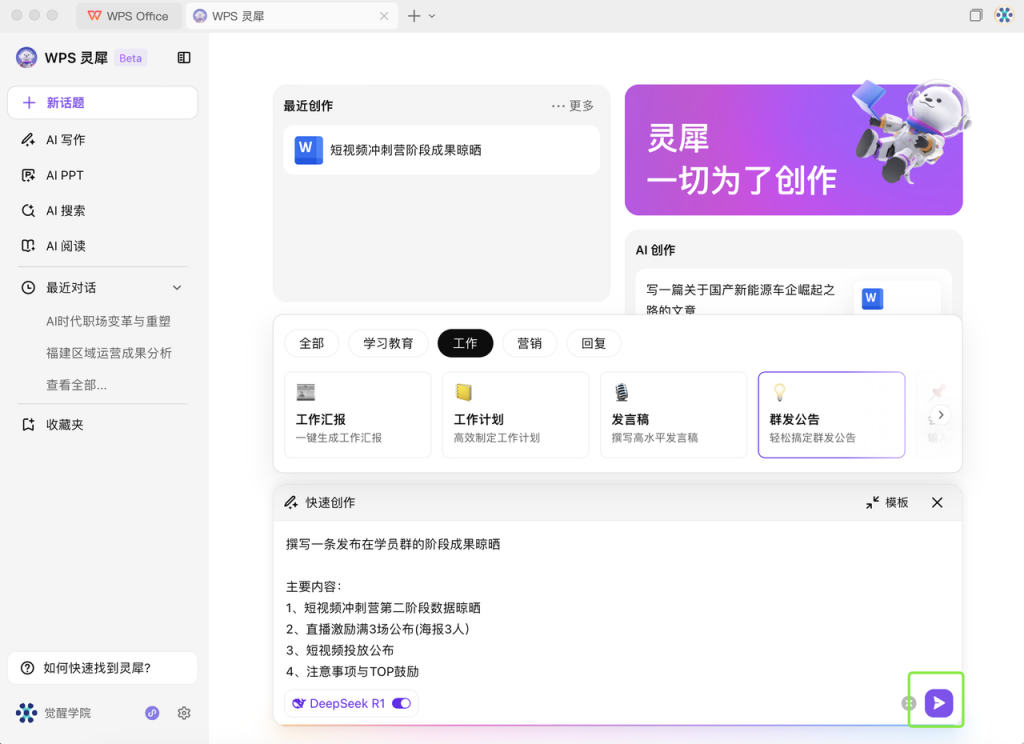Viewport: 1024px width, 744px height.
Task: Open the 收藏夹 favorites
Action: coord(64,425)
